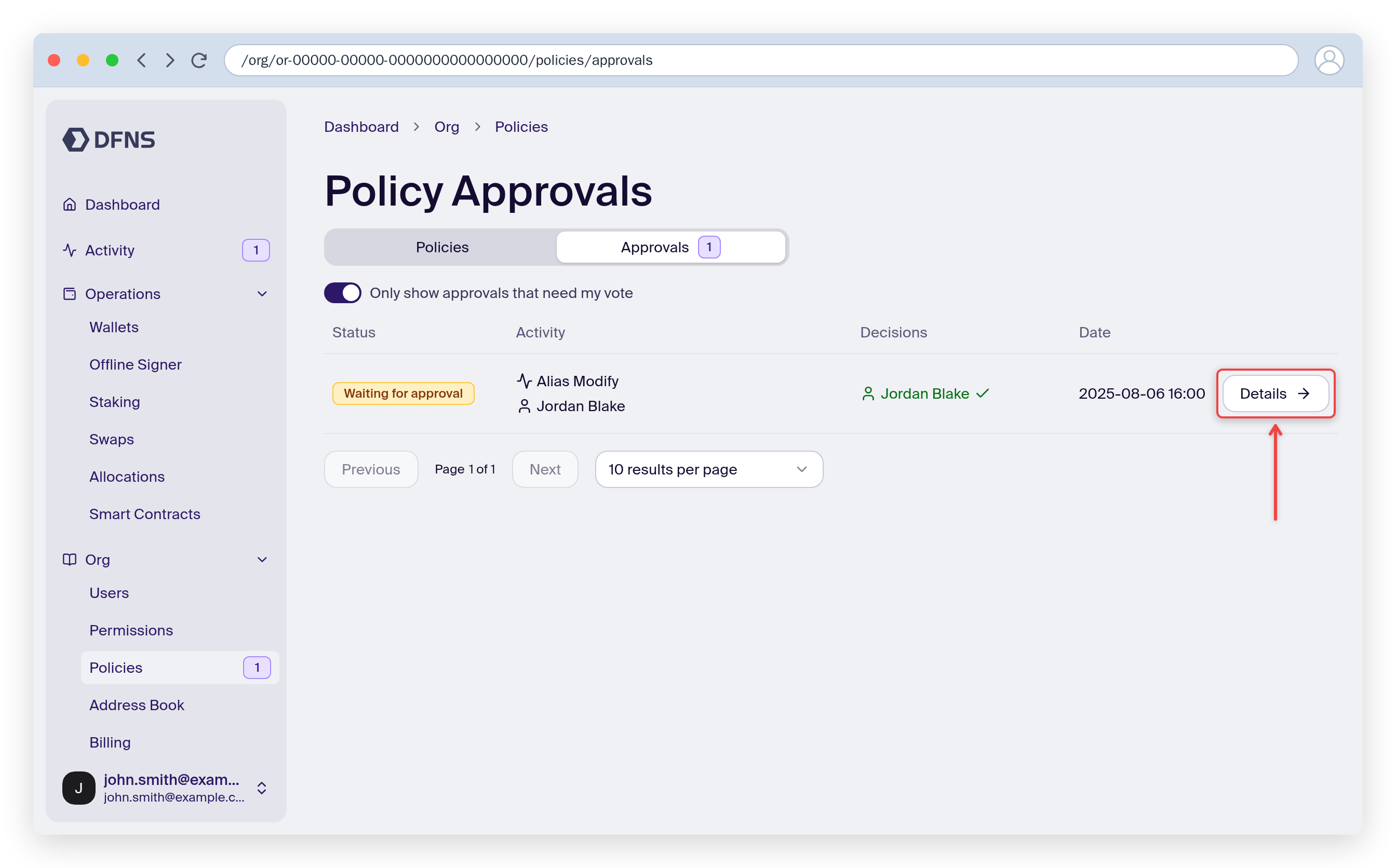The width and height of the screenshot is (1396, 868).
Task: Go forward with browser forward arrow
Action: pos(170,60)
